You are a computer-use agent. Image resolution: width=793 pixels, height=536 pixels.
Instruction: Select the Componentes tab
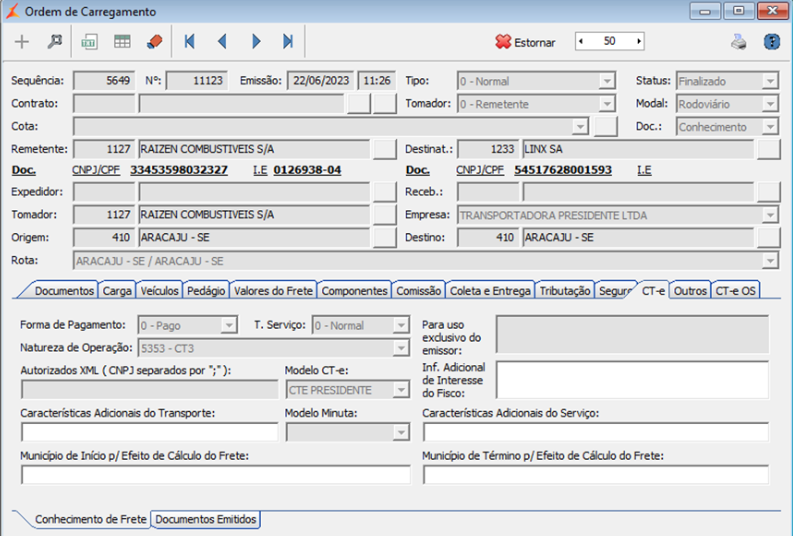355,291
